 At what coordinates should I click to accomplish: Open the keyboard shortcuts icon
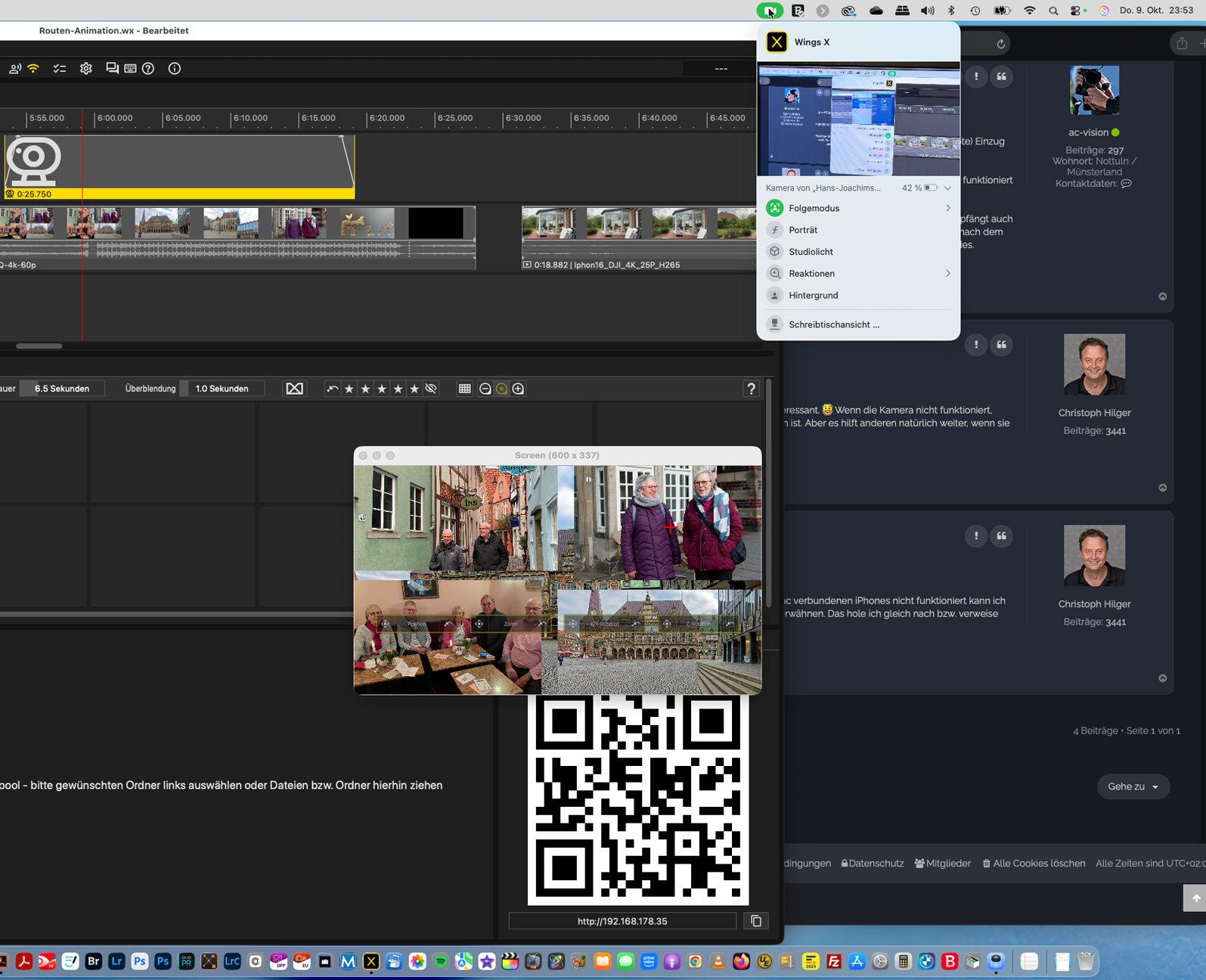click(130, 68)
